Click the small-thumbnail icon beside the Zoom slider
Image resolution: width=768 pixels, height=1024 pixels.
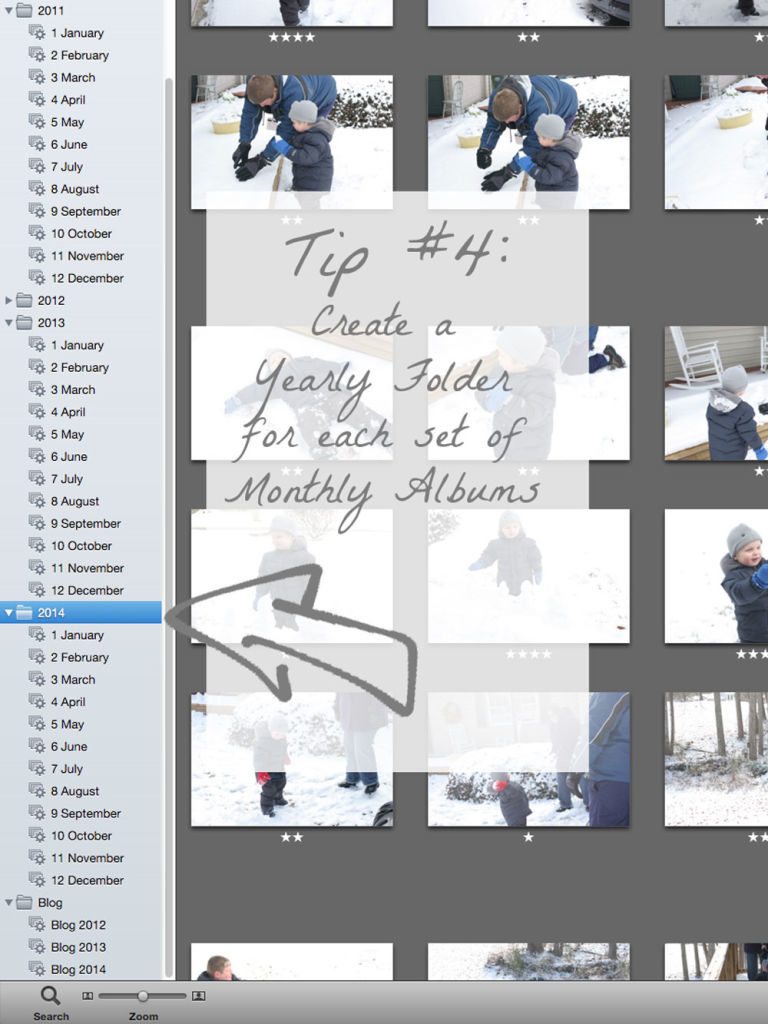point(88,996)
